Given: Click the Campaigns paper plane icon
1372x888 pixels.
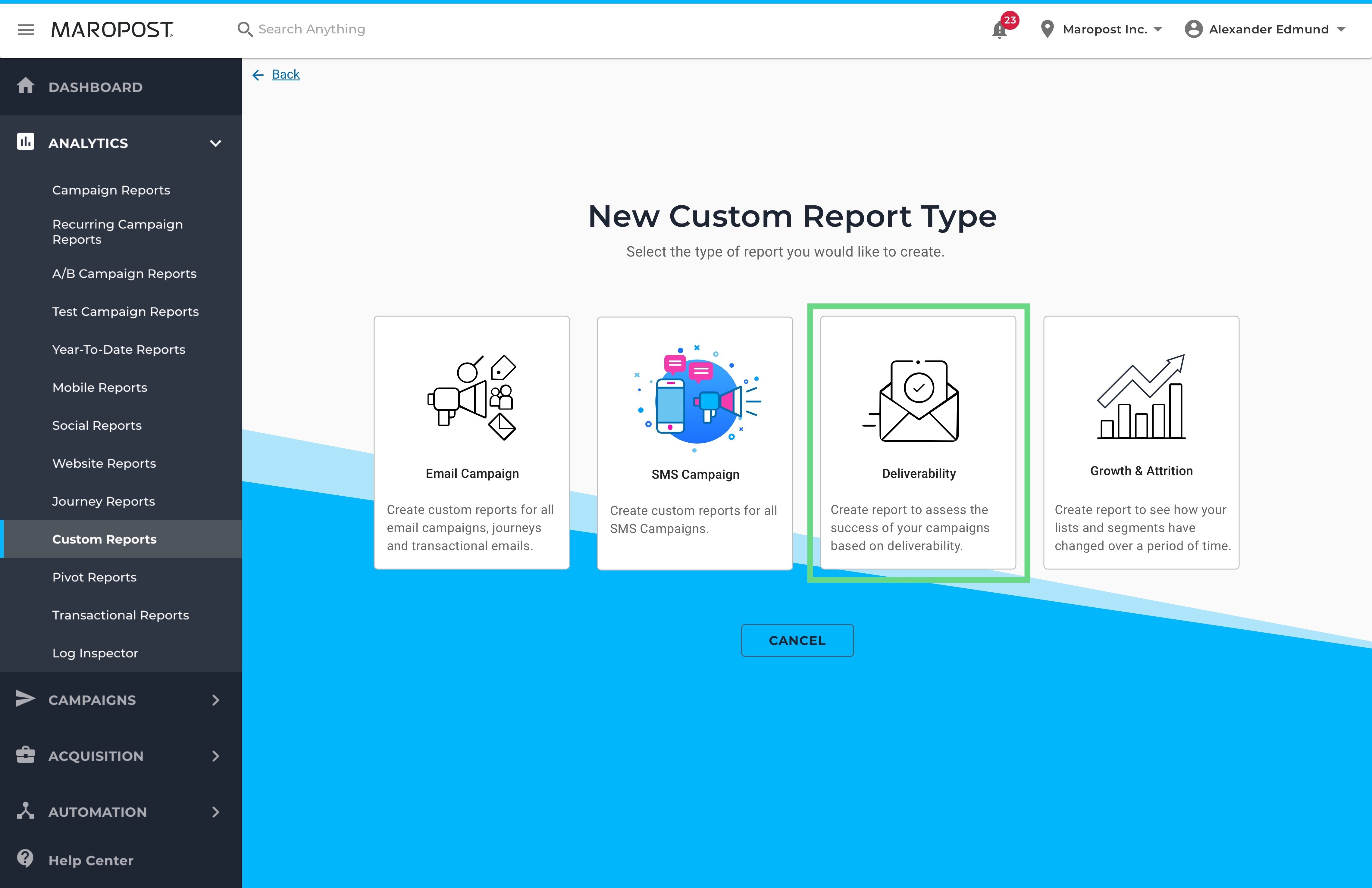Looking at the screenshot, I should coord(25,698).
